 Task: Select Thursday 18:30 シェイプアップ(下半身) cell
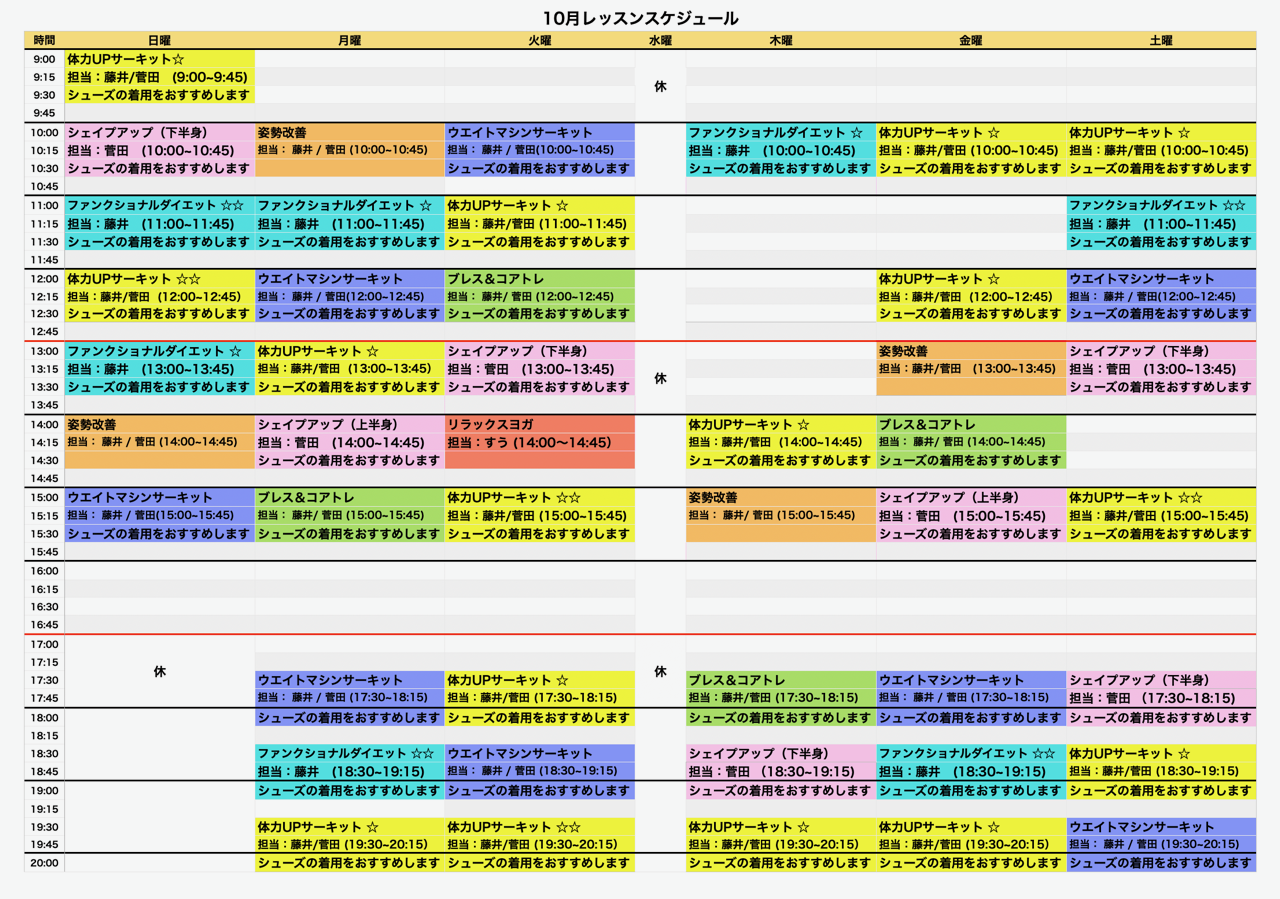781,753
